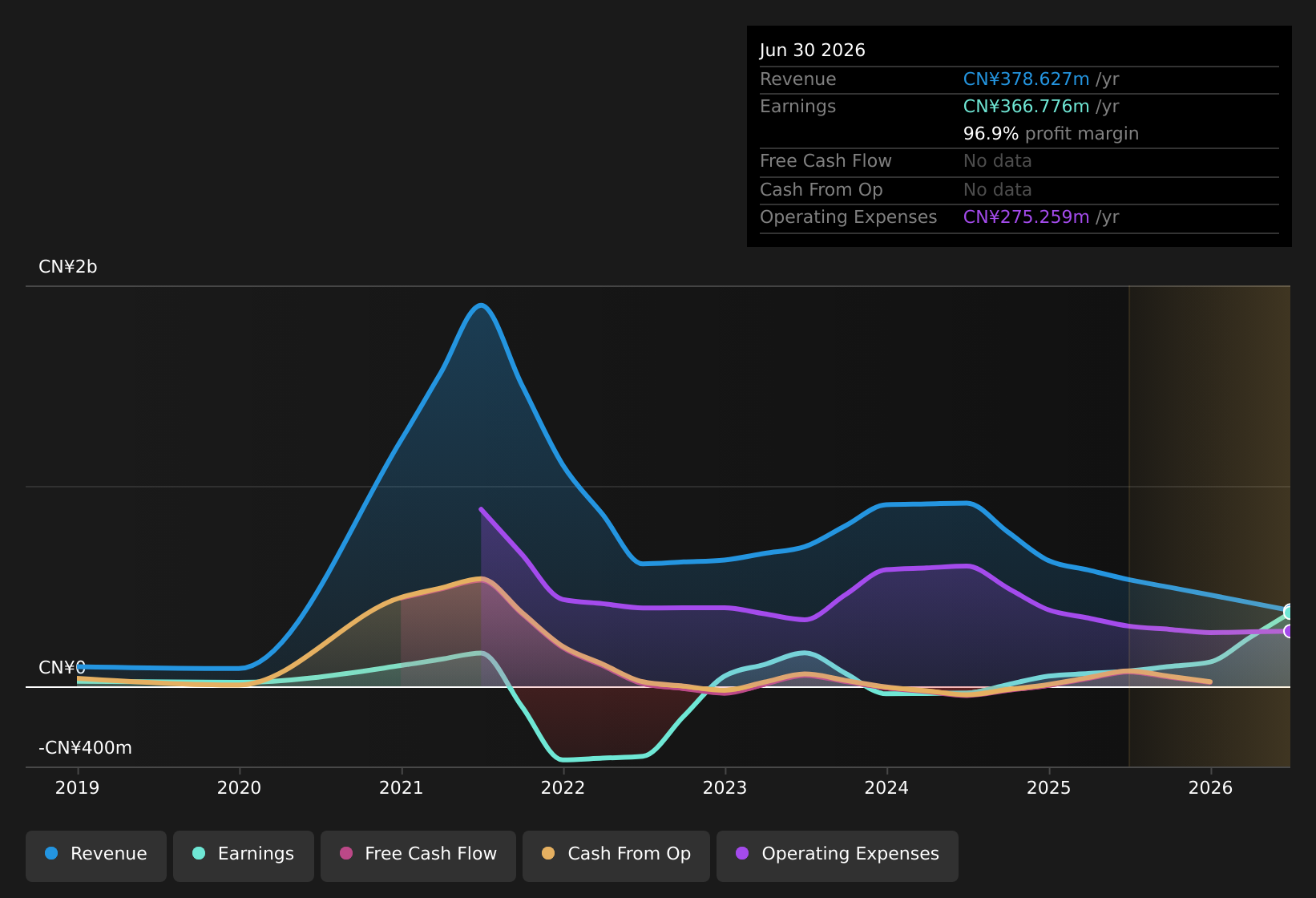Click the Jun 30 2026 tooltip date

point(813,51)
